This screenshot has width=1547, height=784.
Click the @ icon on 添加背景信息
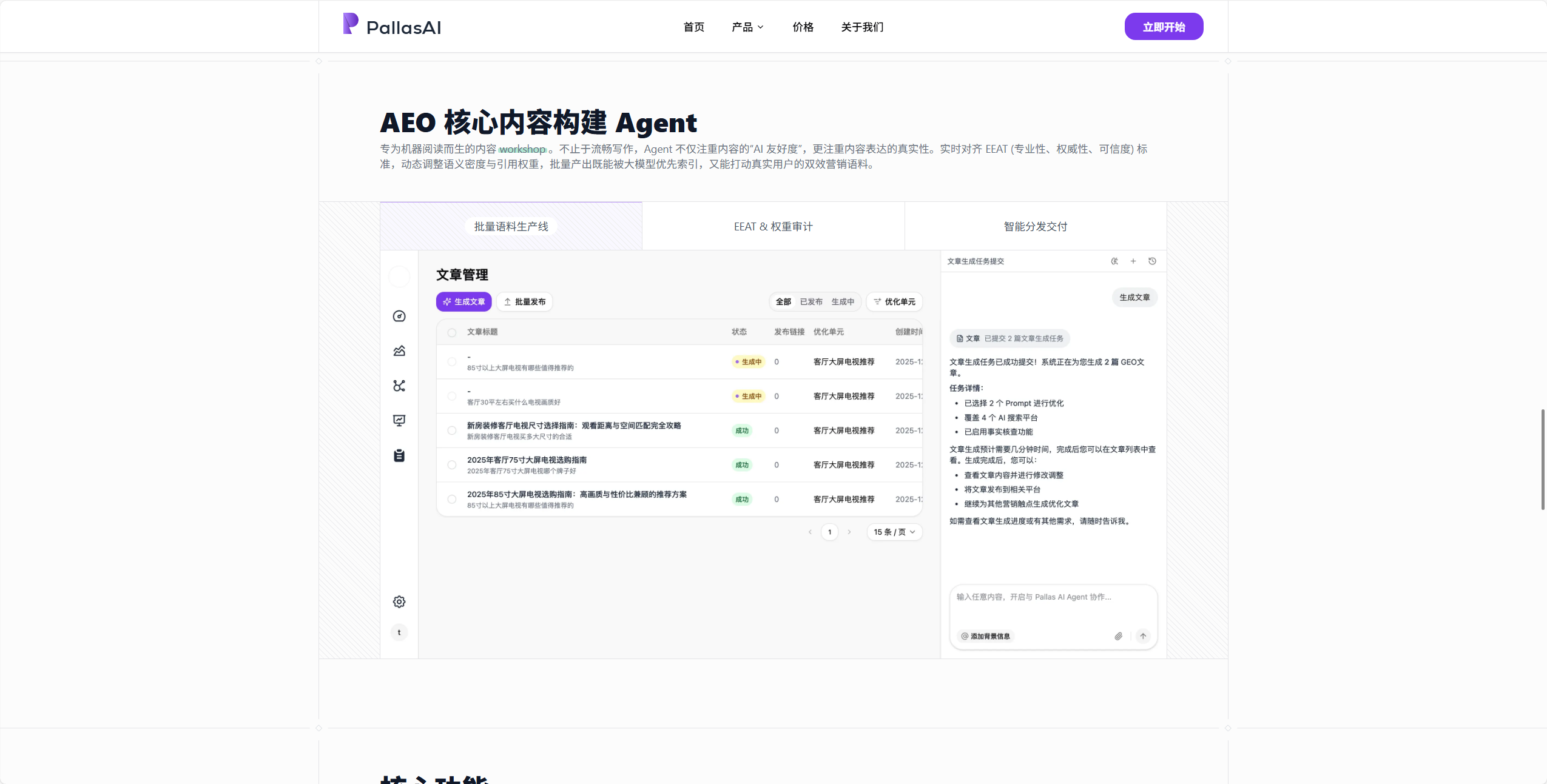click(965, 636)
